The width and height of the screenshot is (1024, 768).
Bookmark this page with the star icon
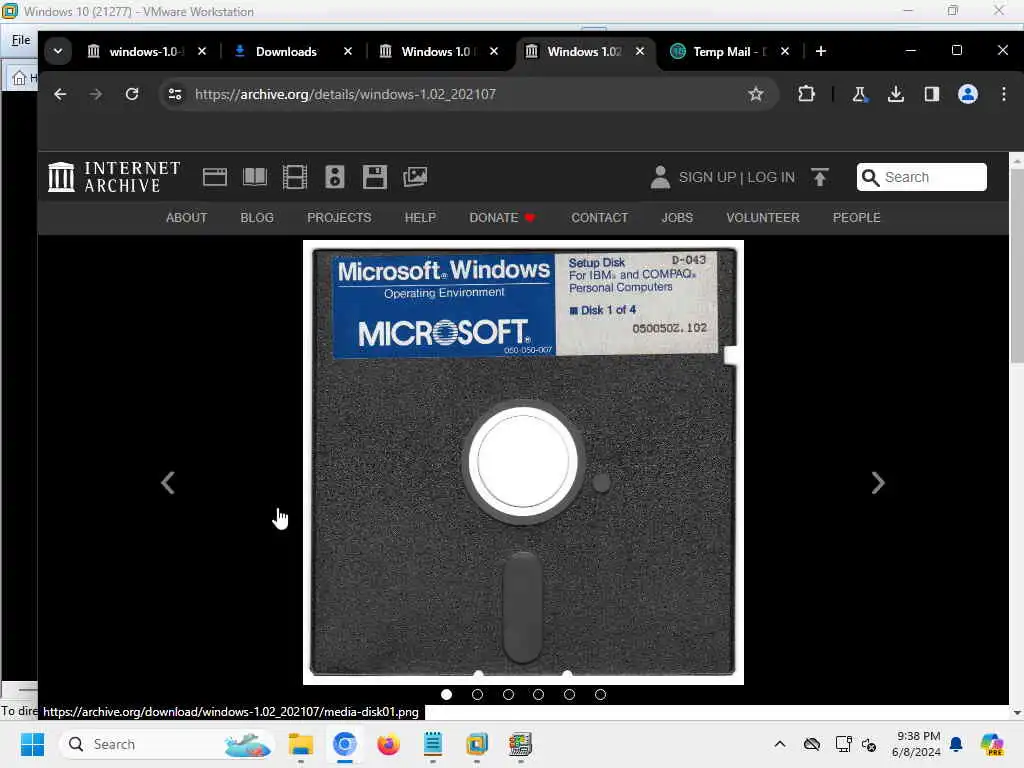point(756,94)
